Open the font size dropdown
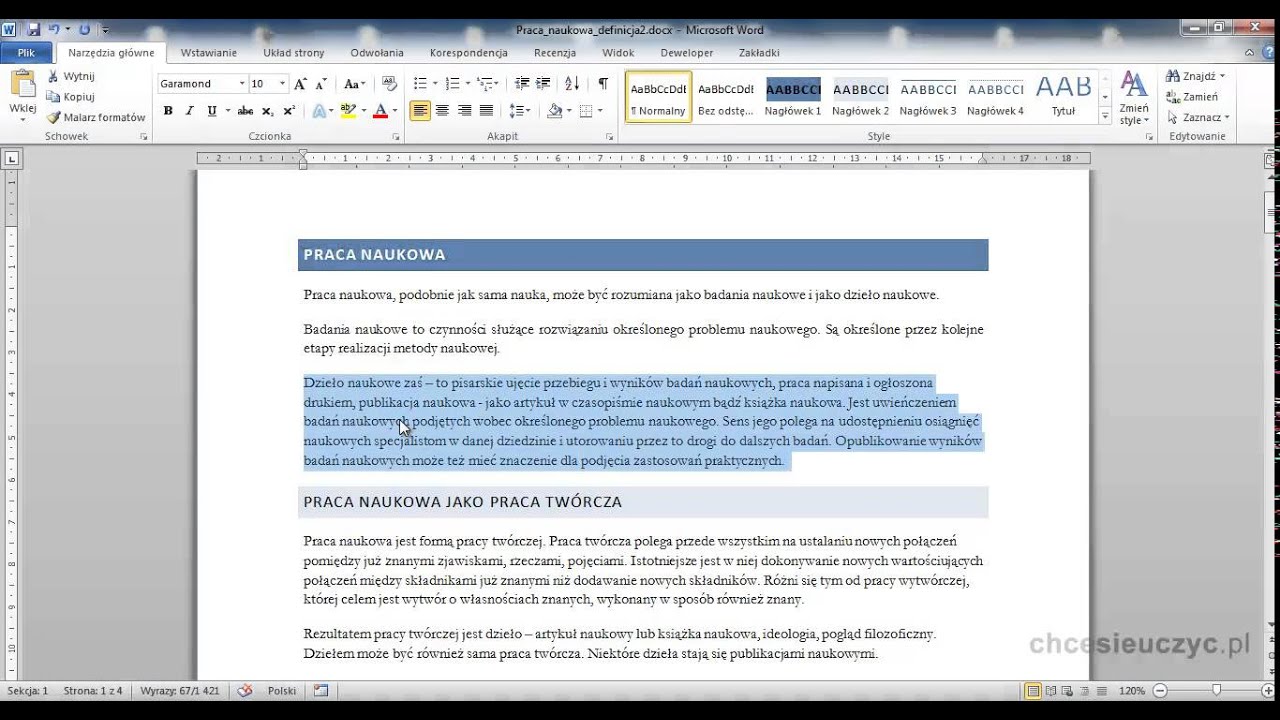 283,84
